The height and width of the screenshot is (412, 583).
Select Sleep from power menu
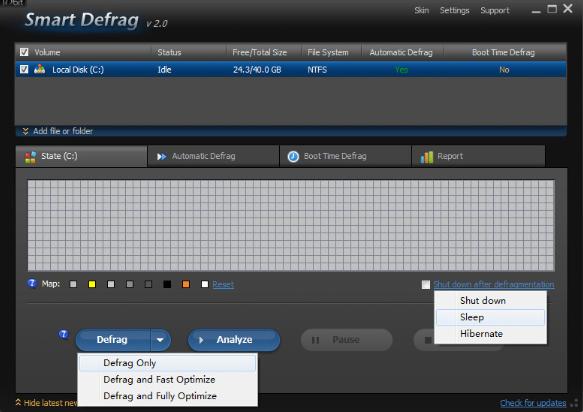coord(490,317)
